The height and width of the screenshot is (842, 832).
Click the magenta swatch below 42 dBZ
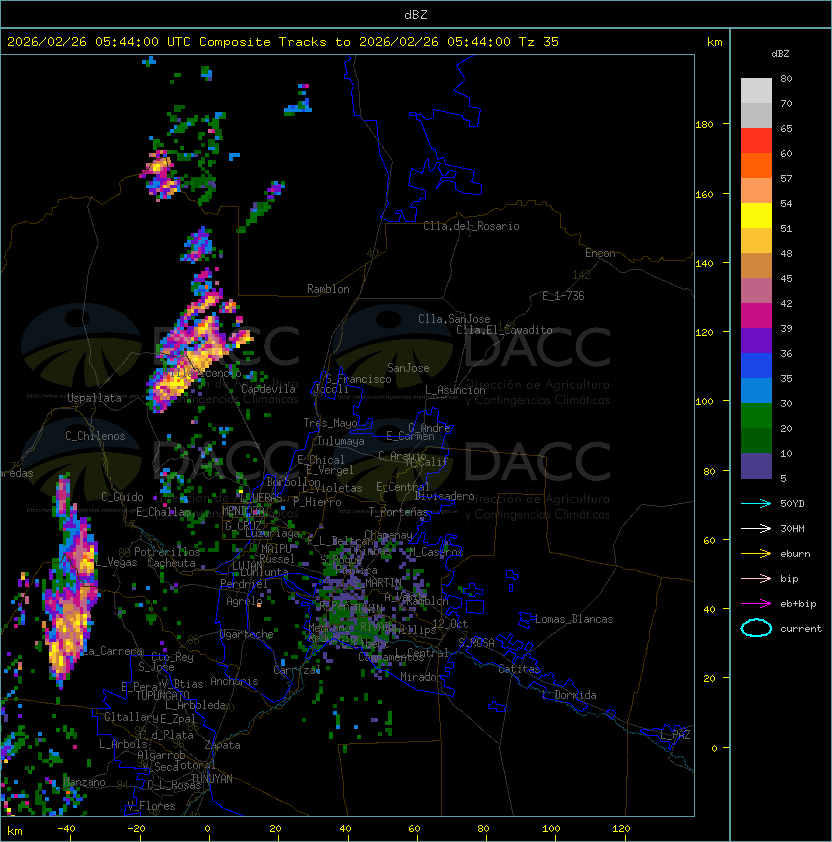756,316
